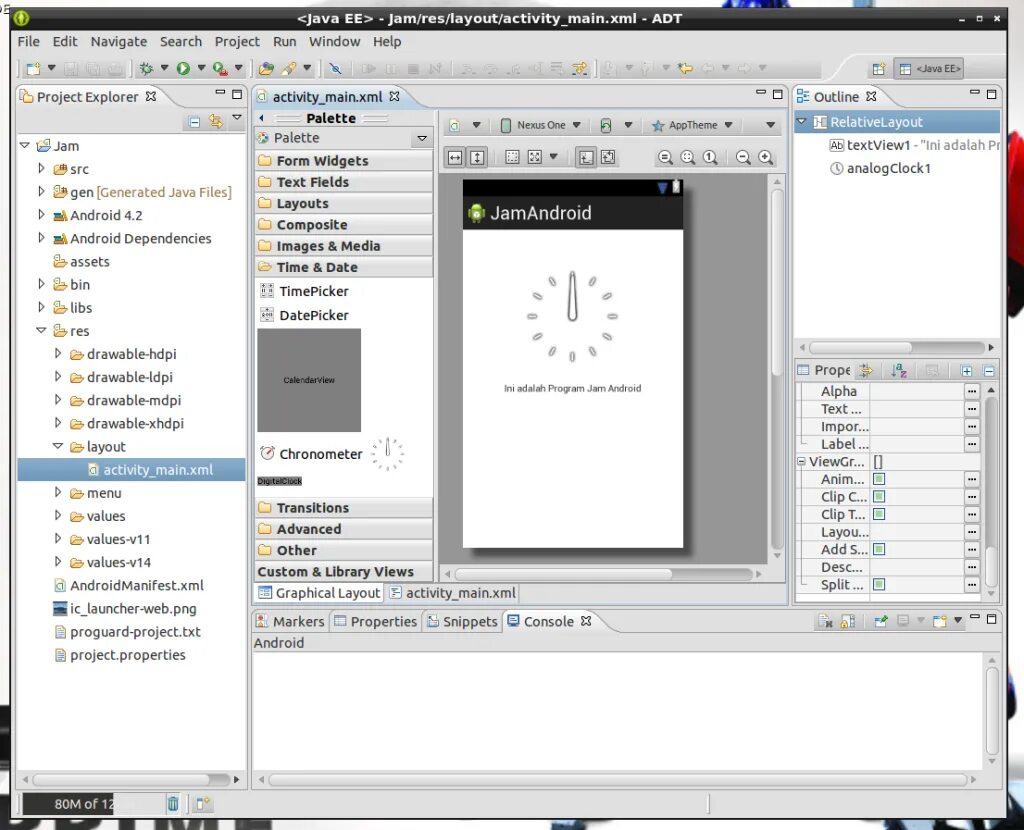Zoom canvas to 100% actual size

710,157
